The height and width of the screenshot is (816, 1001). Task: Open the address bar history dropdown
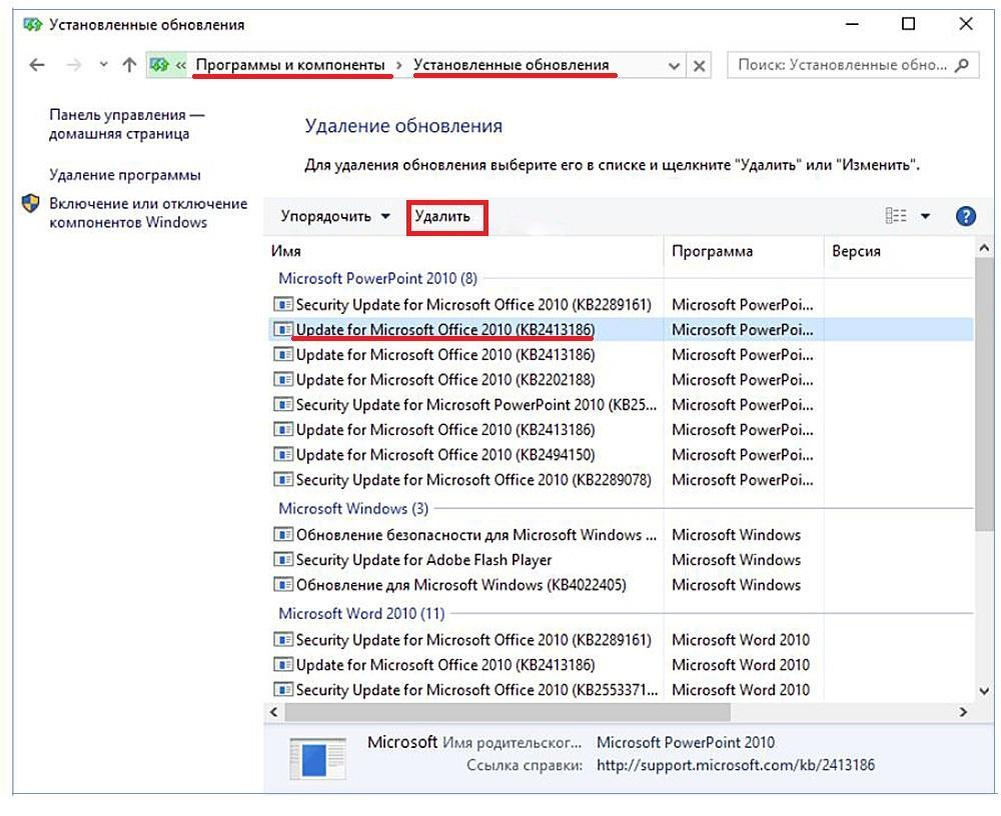click(674, 66)
